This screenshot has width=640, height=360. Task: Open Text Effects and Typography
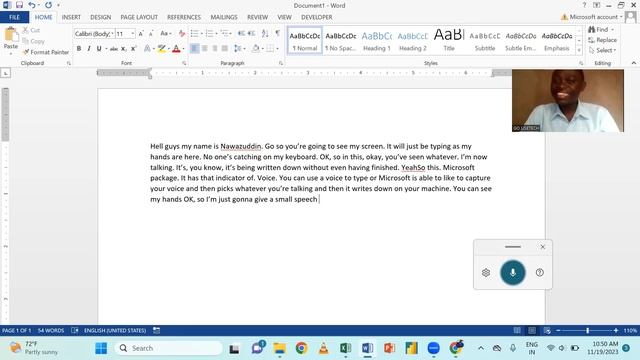[x=147, y=49]
